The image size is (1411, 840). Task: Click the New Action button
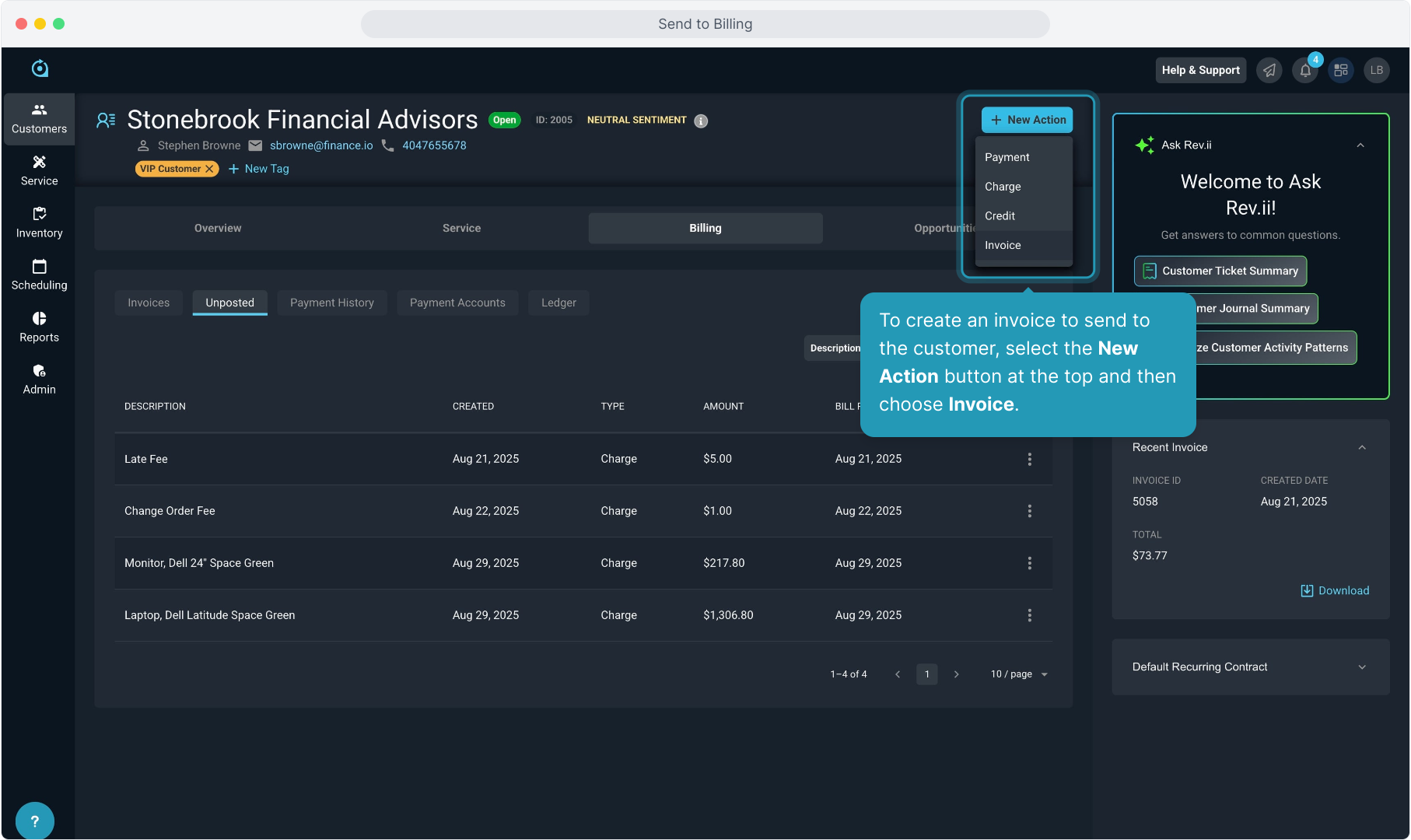coord(1028,120)
